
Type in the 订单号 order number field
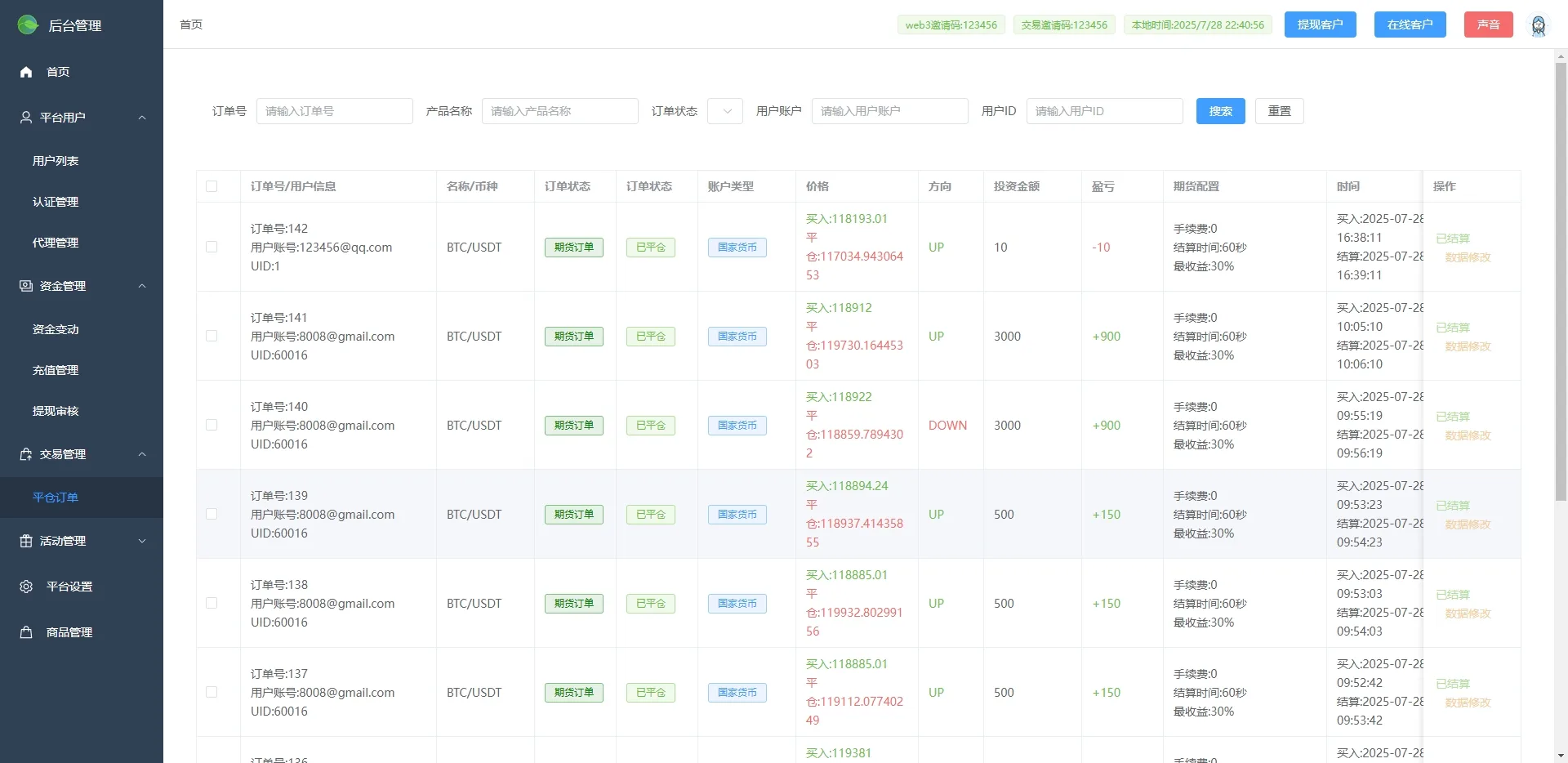334,111
